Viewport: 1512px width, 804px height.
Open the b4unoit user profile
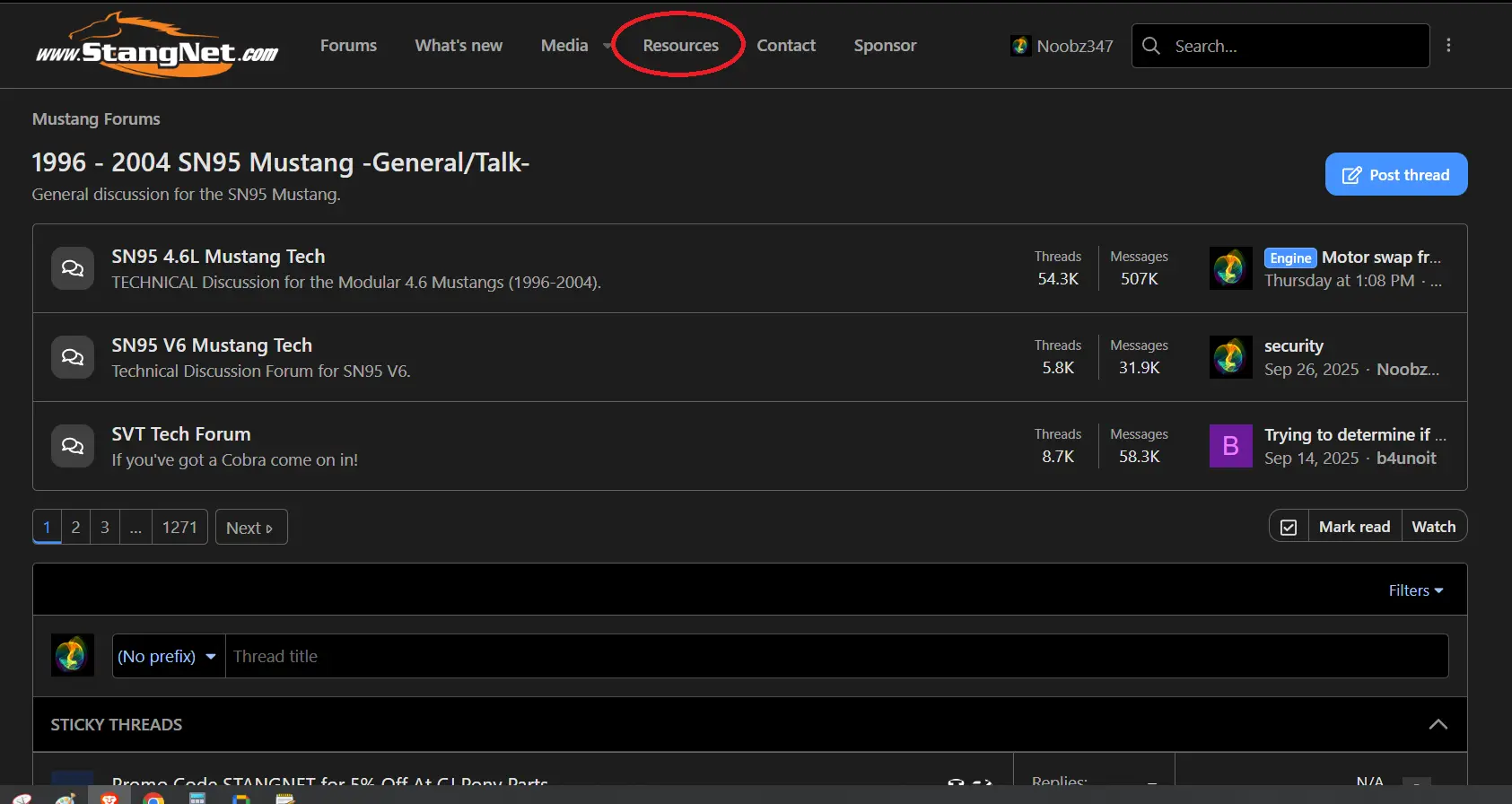[x=1406, y=459]
